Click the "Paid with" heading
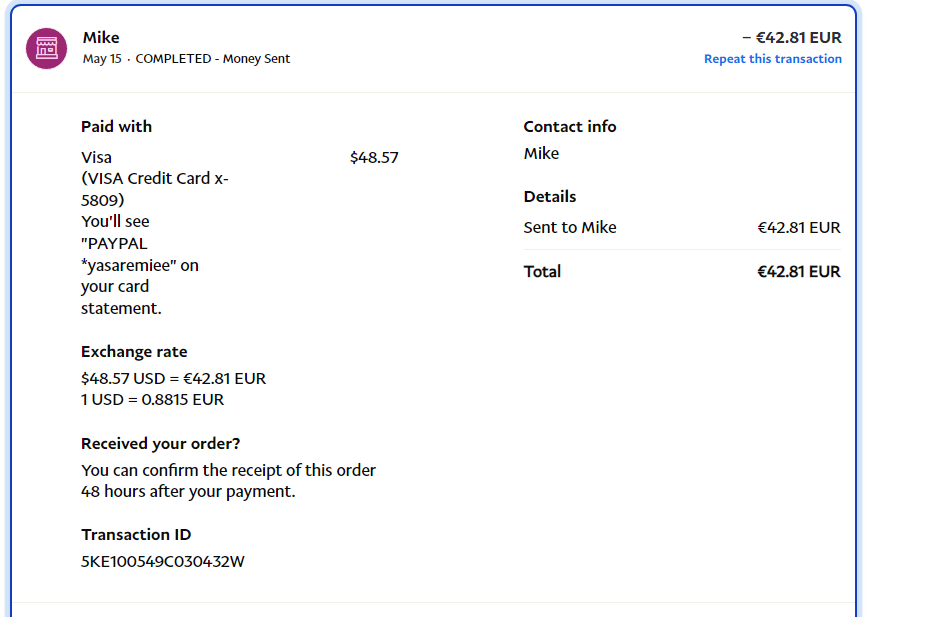The width and height of the screenshot is (934, 617). pyautogui.click(x=116, y=127)
